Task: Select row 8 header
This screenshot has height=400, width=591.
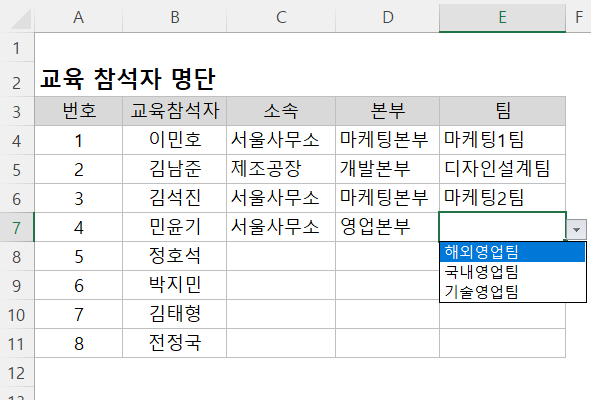Action: [x=17, y=257]
